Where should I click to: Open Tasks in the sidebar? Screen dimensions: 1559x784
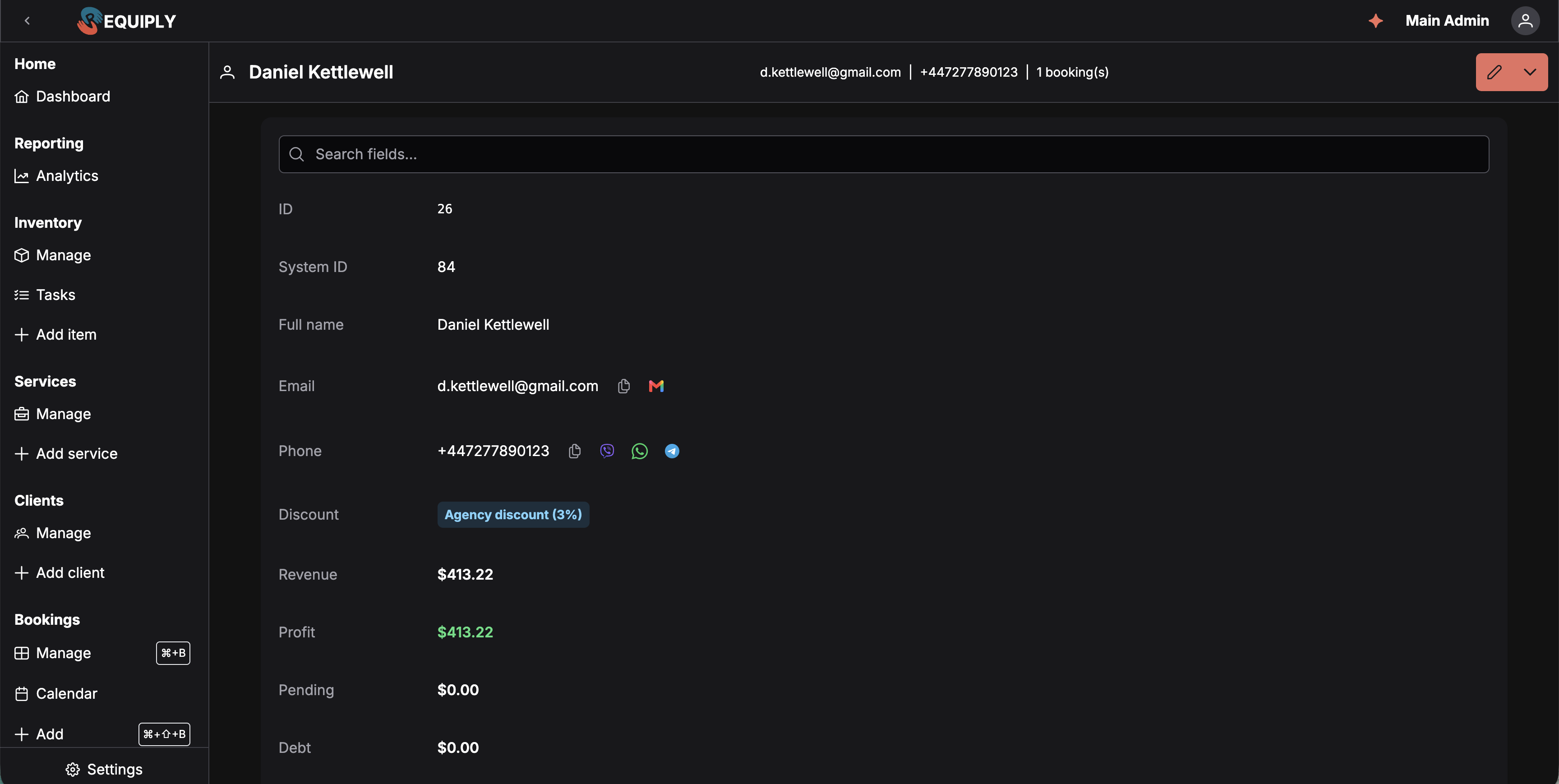pyautogui.click(x=46, y=295)
